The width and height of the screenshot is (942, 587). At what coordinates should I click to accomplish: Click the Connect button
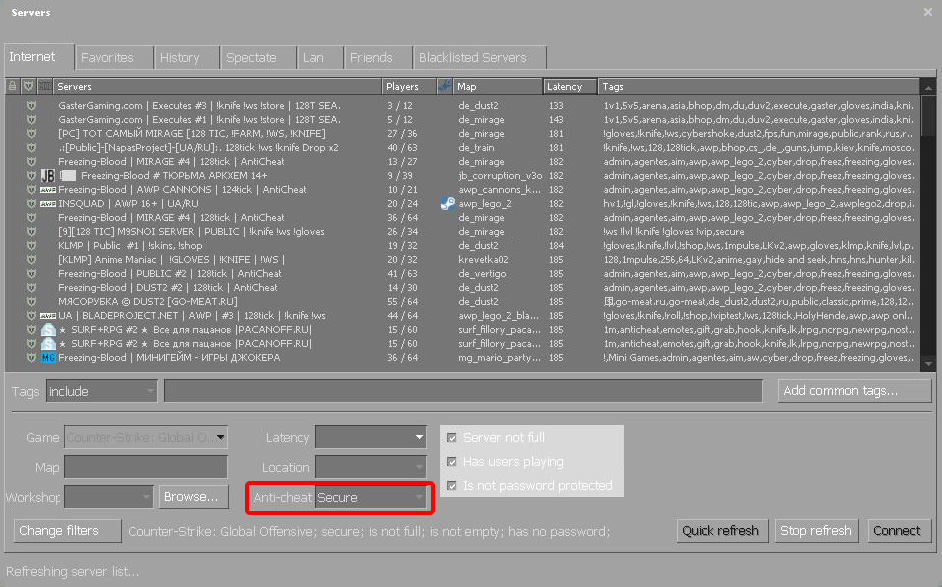click(x=899, y=531)
